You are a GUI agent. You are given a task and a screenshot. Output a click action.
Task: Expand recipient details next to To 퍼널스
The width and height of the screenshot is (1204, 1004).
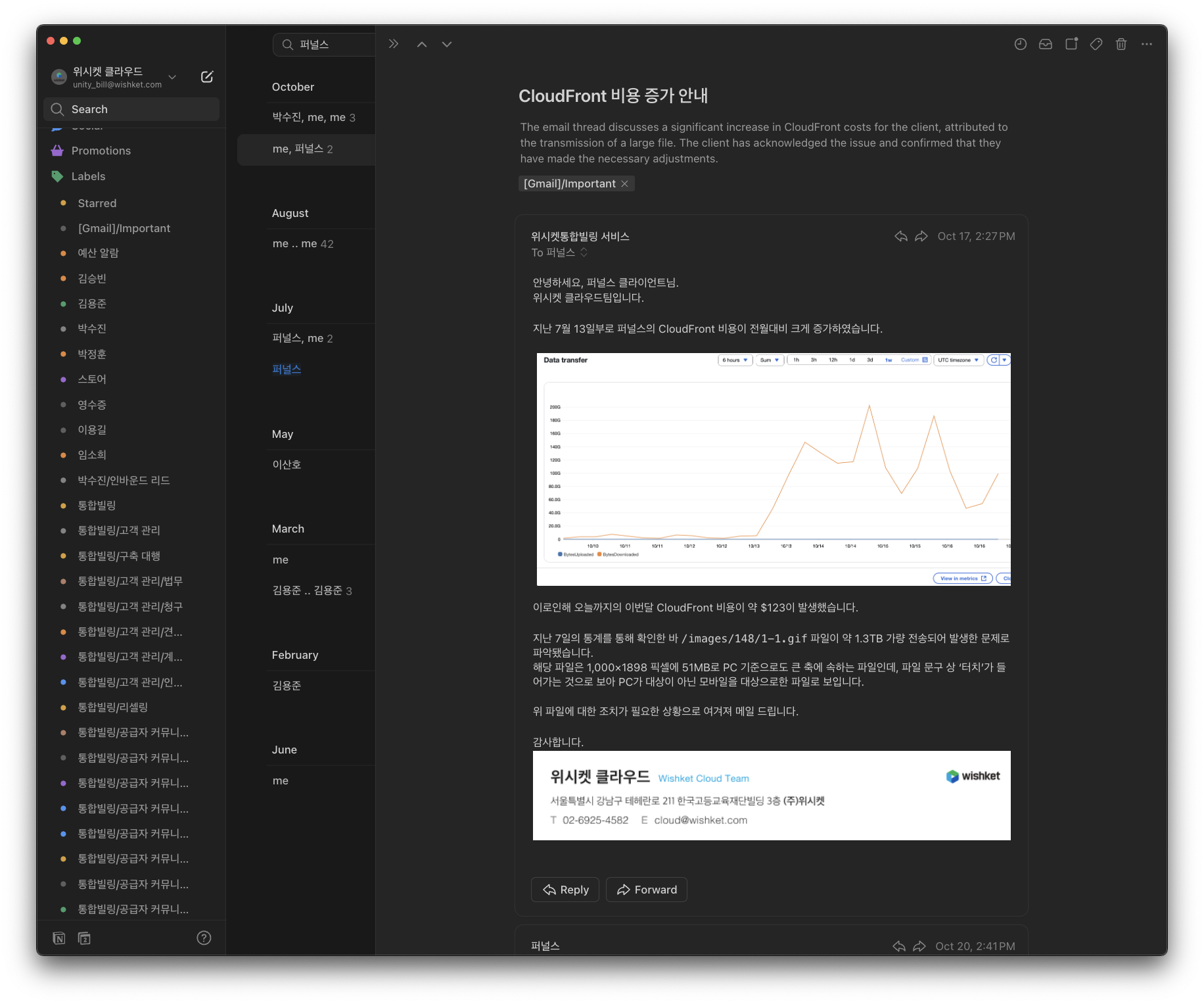pyautogui.click(x=584, y=252)
